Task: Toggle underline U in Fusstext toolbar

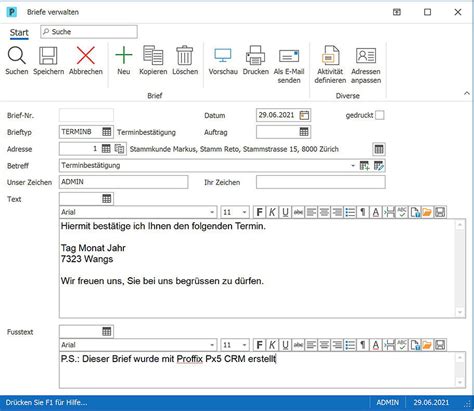Action: point(285,345)
